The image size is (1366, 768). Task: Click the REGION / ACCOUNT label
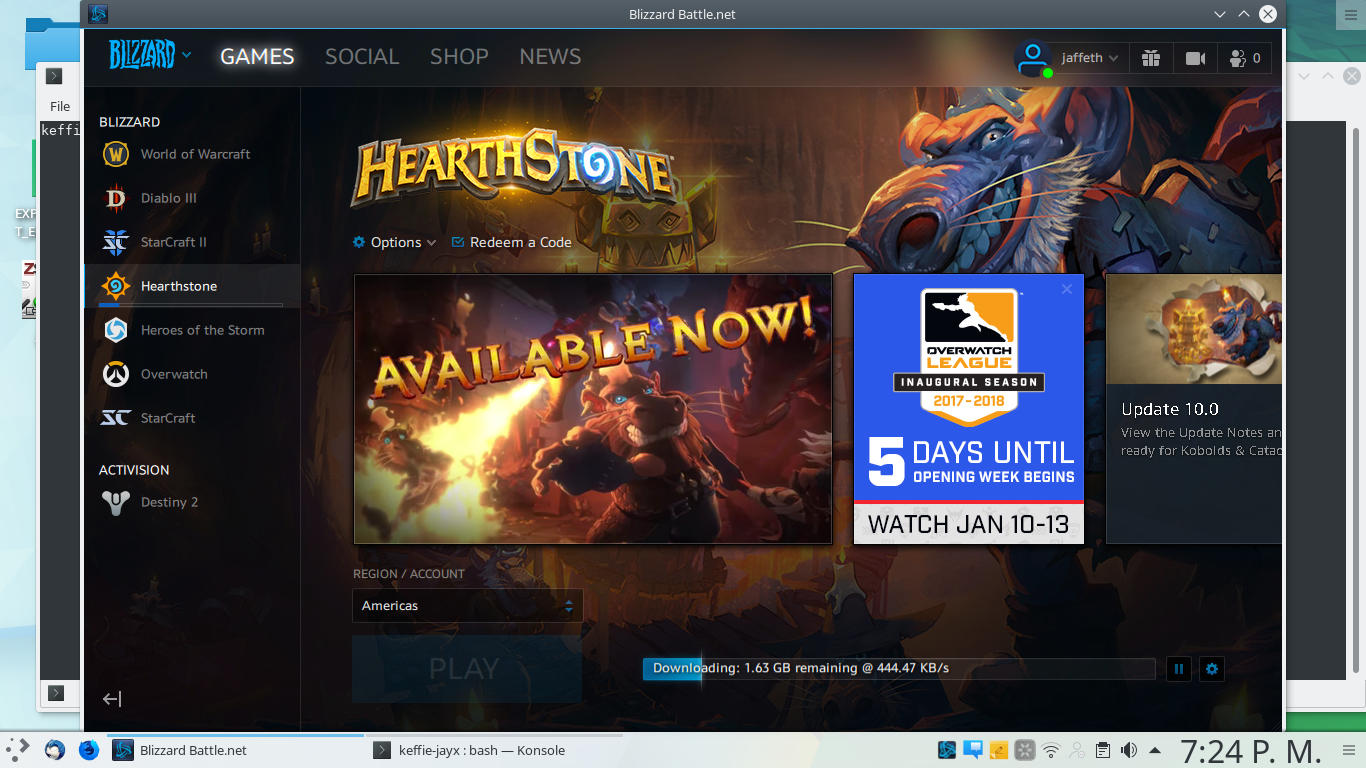[408, 574]
